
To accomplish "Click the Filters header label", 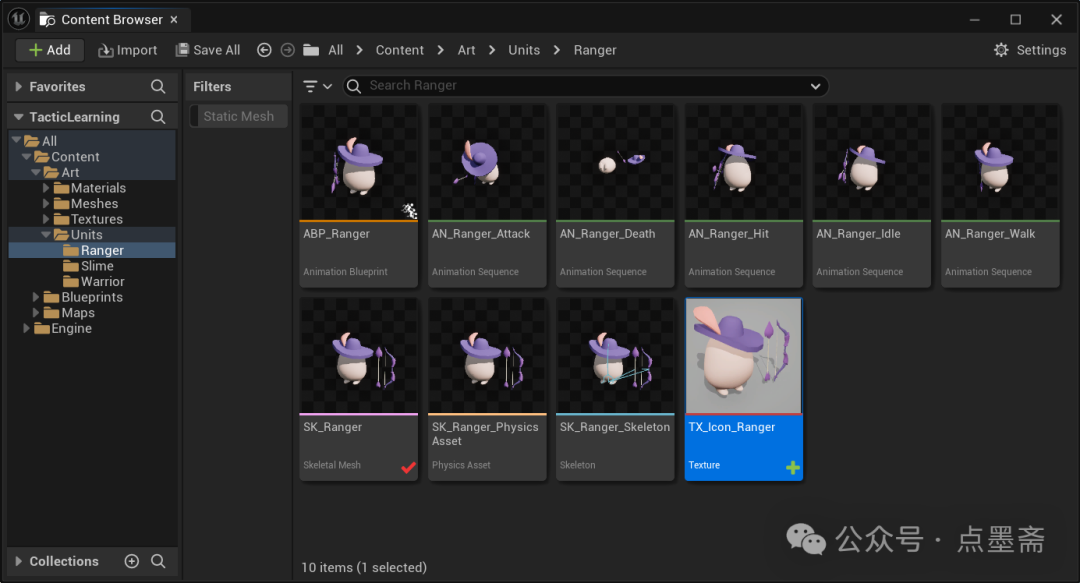I will pyautogui.click(x=212, y=86).
